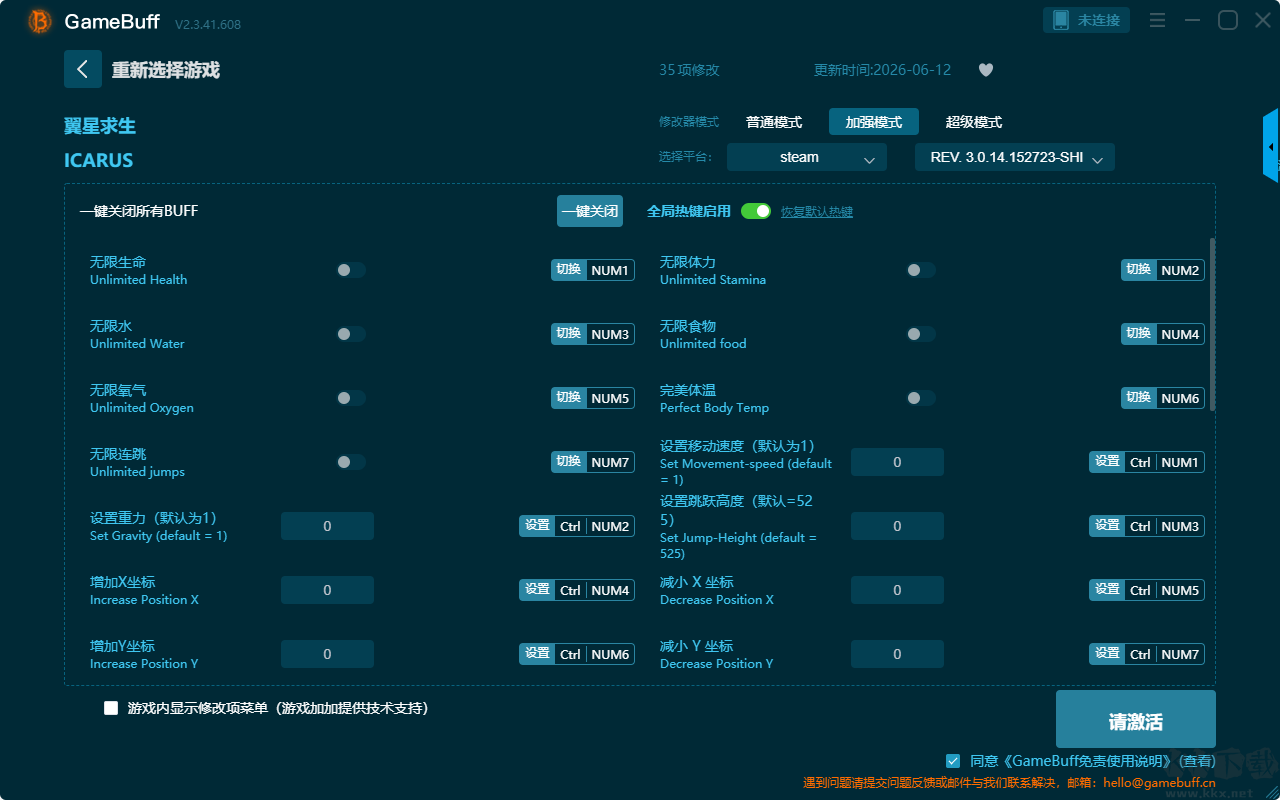Check show in-game modifier menu checkbox
This screenshot has width=1280, height=800.
coord(111,708)
